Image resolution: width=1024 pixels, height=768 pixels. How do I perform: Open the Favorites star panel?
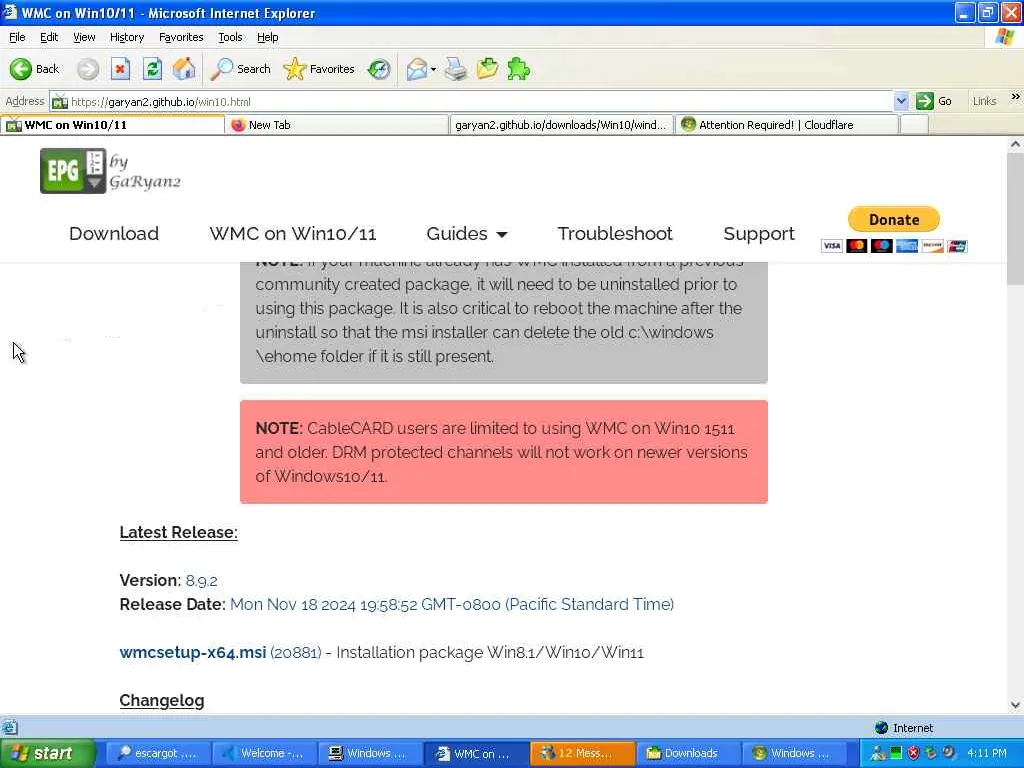pyautogui.click(x=319, y=69)
